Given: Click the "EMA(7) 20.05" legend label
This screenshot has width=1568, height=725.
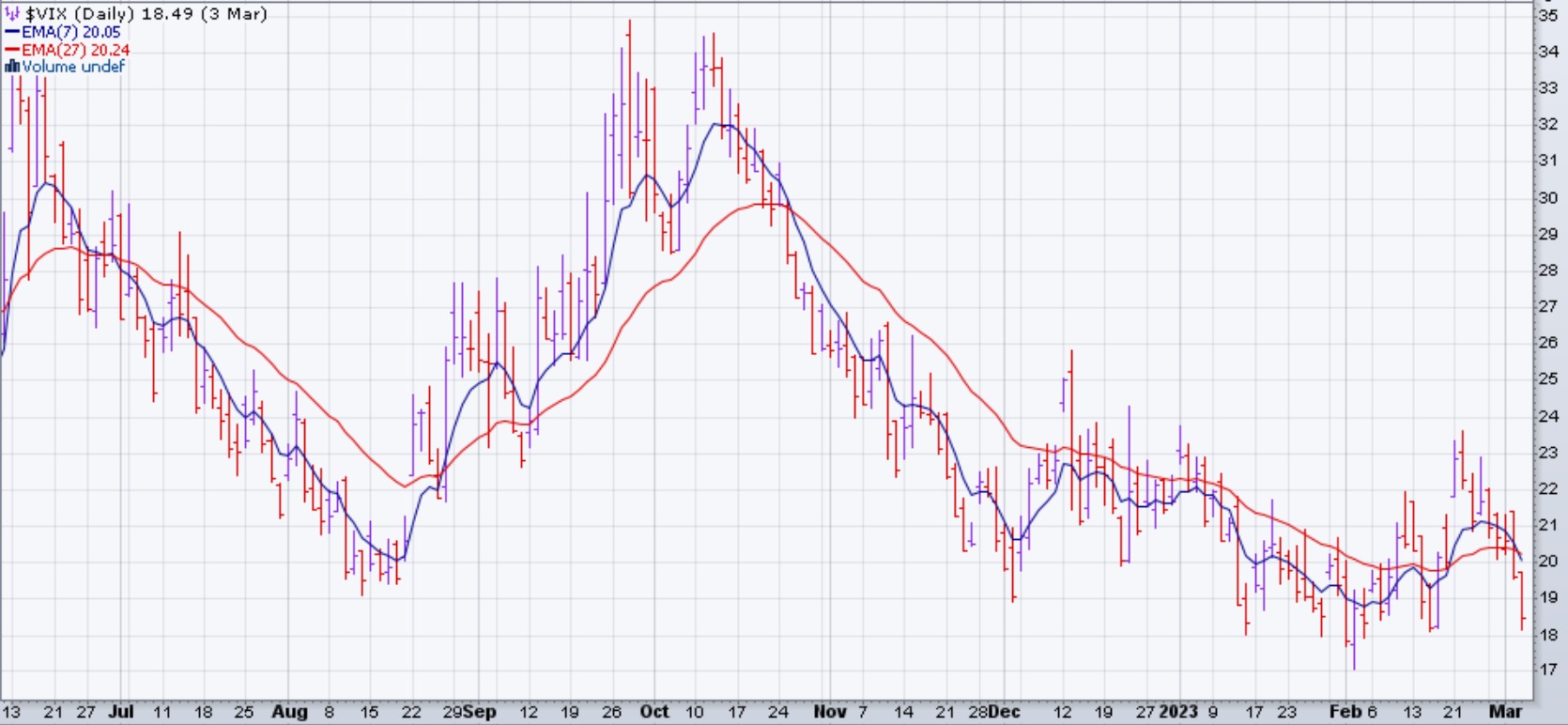Looking at the screenshot, I should click(x=71, y=32).
